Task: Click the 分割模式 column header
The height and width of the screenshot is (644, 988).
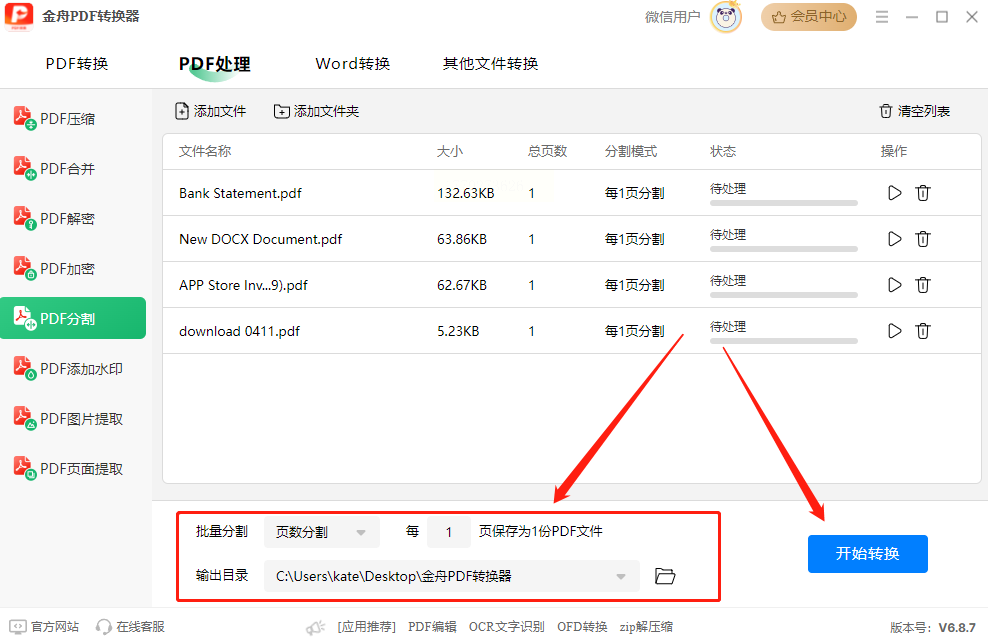Action: pyautogui.click(x=631, y=151)
